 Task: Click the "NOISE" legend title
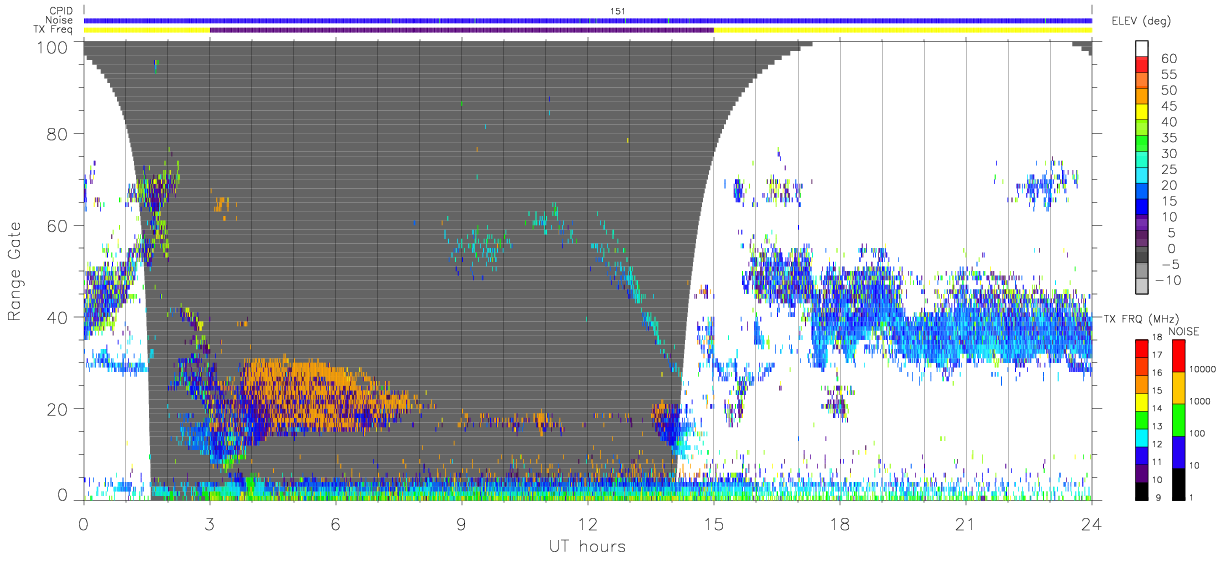[x=1183, y=331]
